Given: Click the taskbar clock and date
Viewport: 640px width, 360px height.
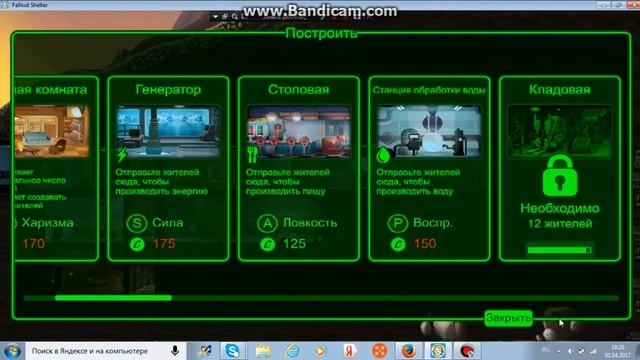Looking at the screenshot, I should tap(619, 351).
